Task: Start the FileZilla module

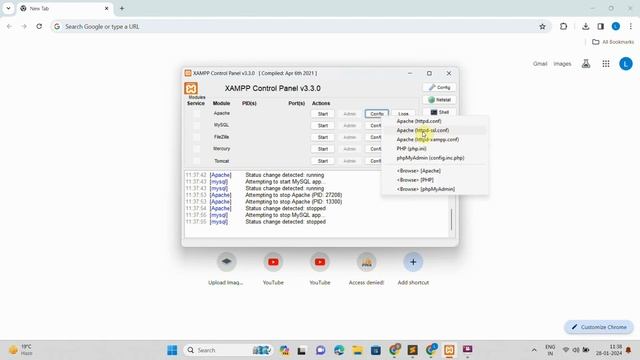Action: pos(322,138)
